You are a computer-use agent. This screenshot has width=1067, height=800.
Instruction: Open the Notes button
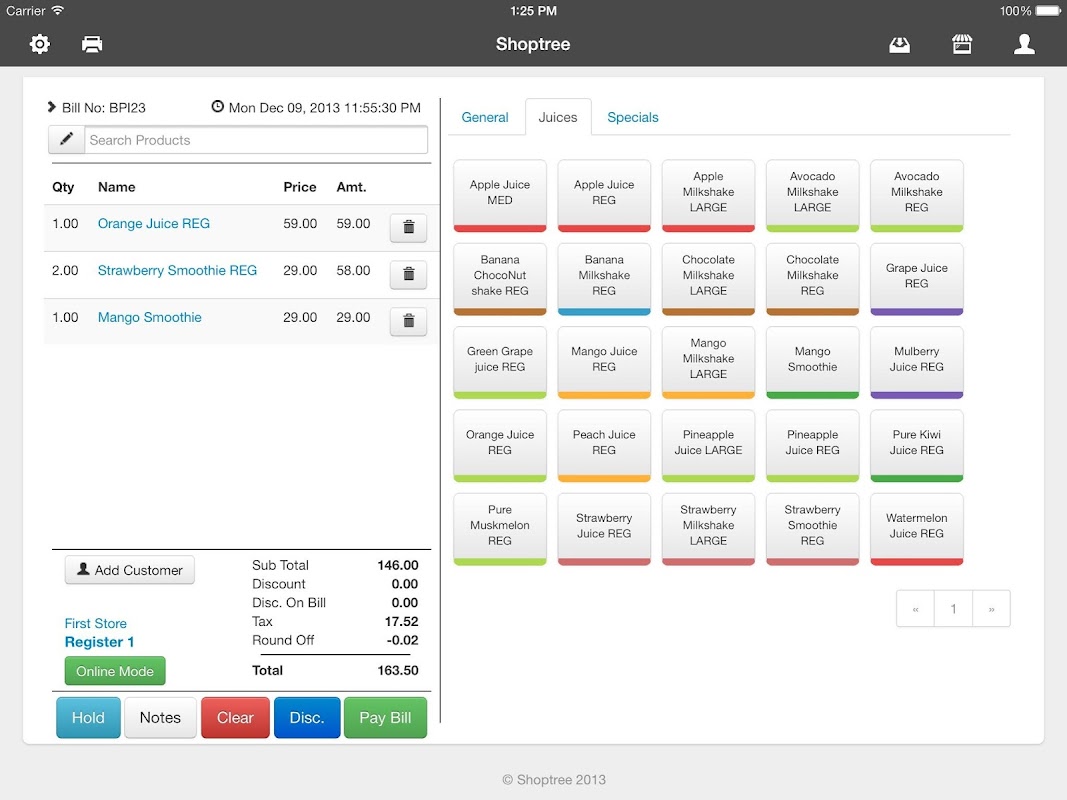161,718
